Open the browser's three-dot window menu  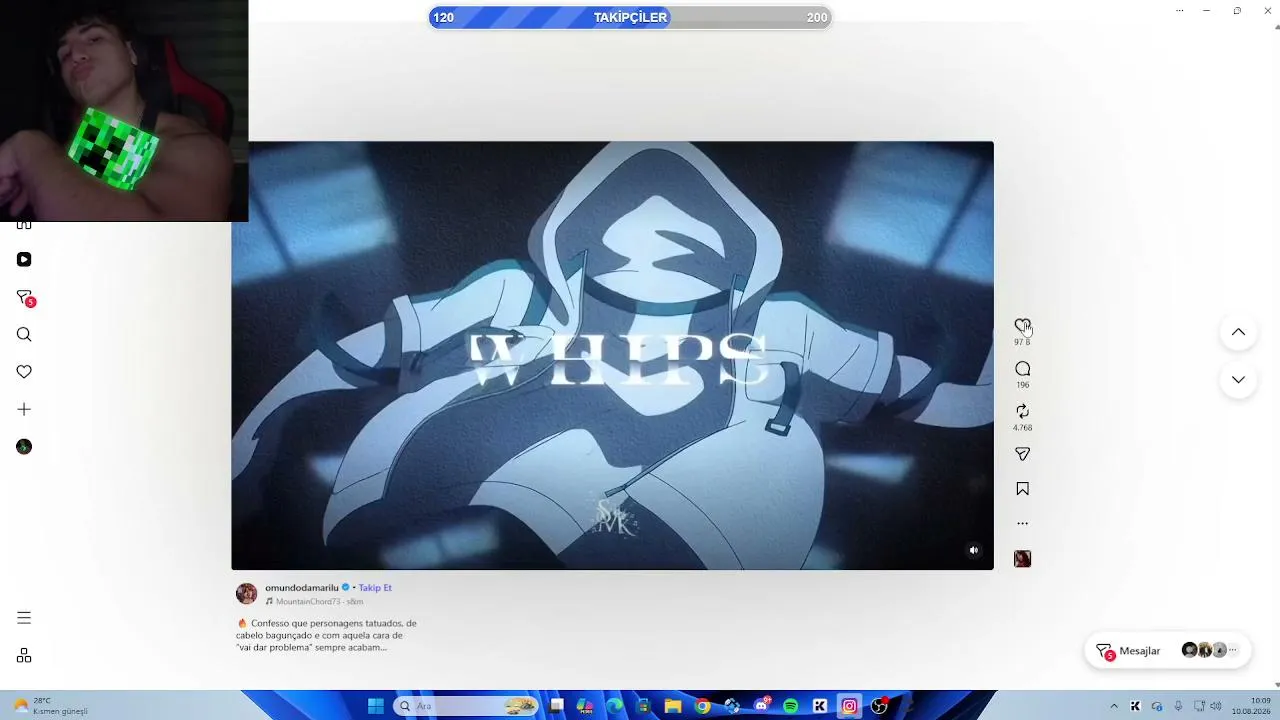click(x=1180, y=10)
